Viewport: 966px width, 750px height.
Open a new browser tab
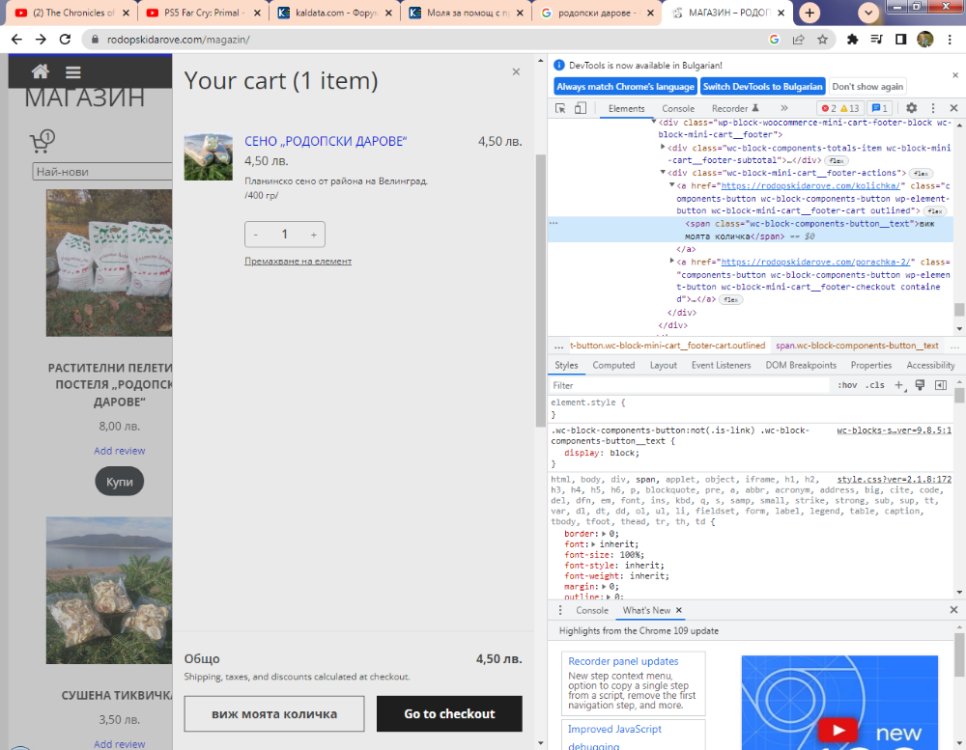[x=810, y=13]
